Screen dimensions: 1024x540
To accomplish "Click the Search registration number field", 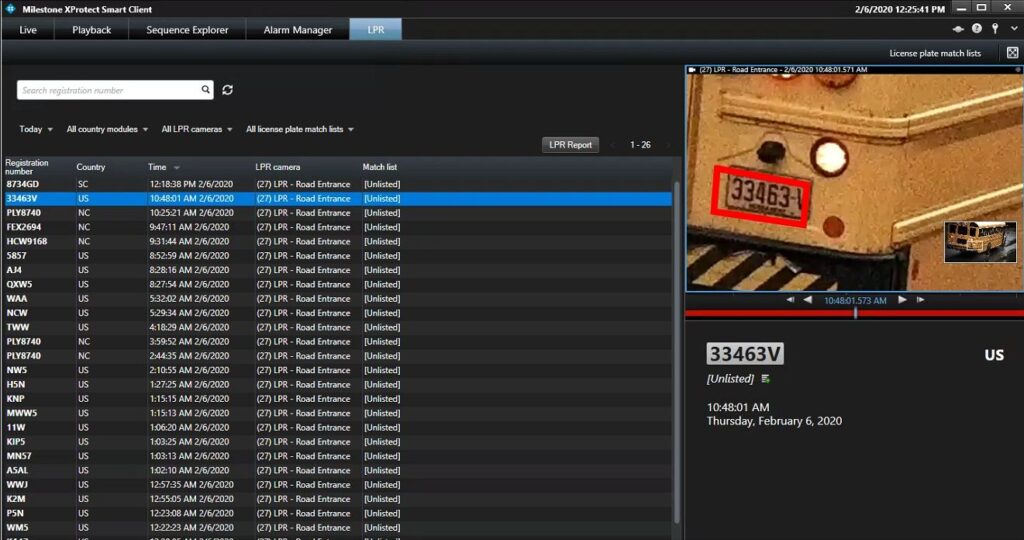I will click(108, 90).
